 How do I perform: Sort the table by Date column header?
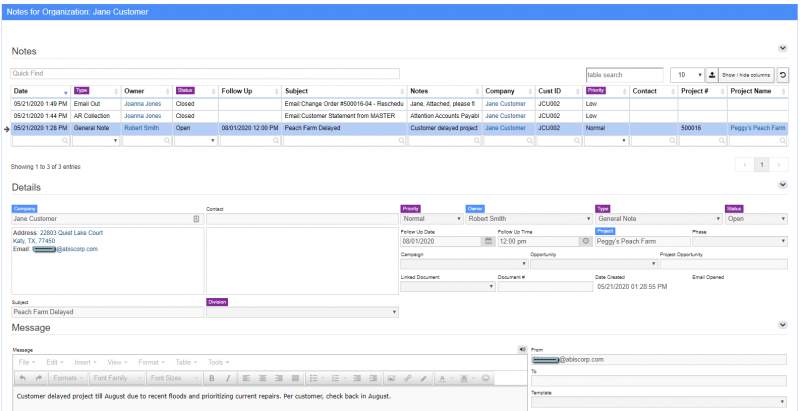40,91
